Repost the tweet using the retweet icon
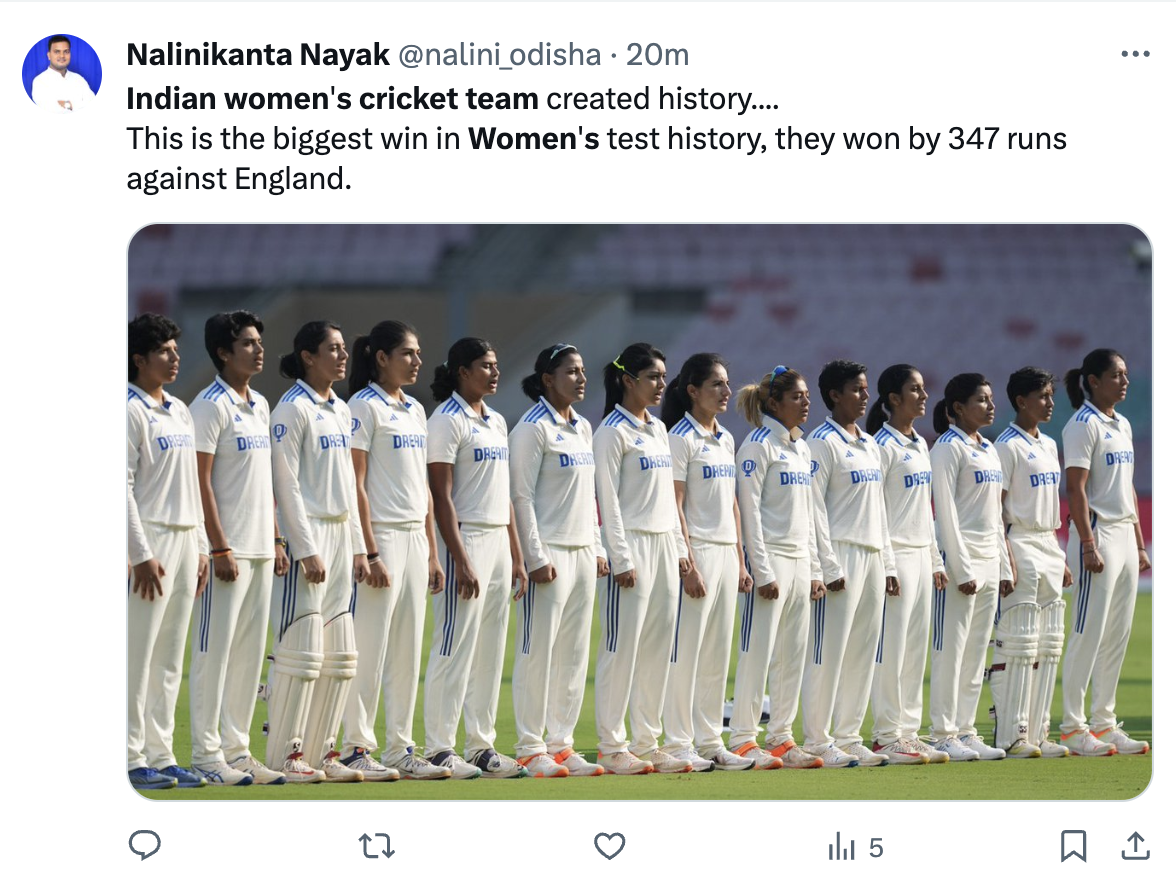 377,847
